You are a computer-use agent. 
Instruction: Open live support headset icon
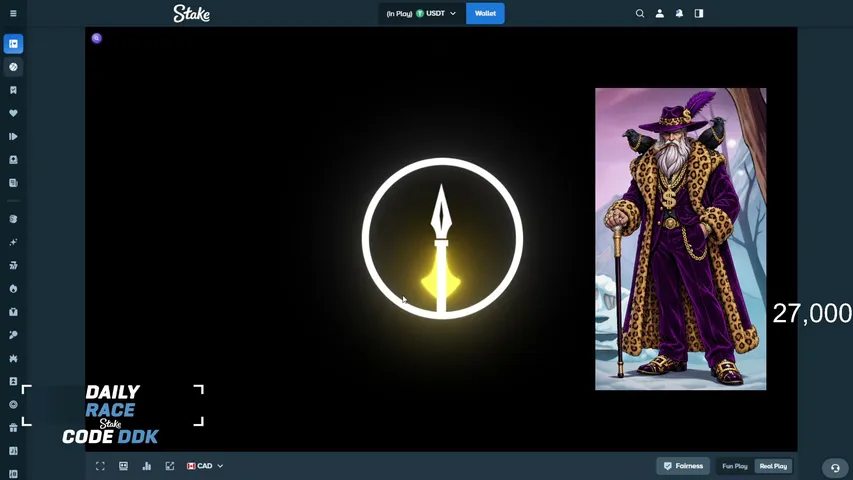[x=835, y=468]
